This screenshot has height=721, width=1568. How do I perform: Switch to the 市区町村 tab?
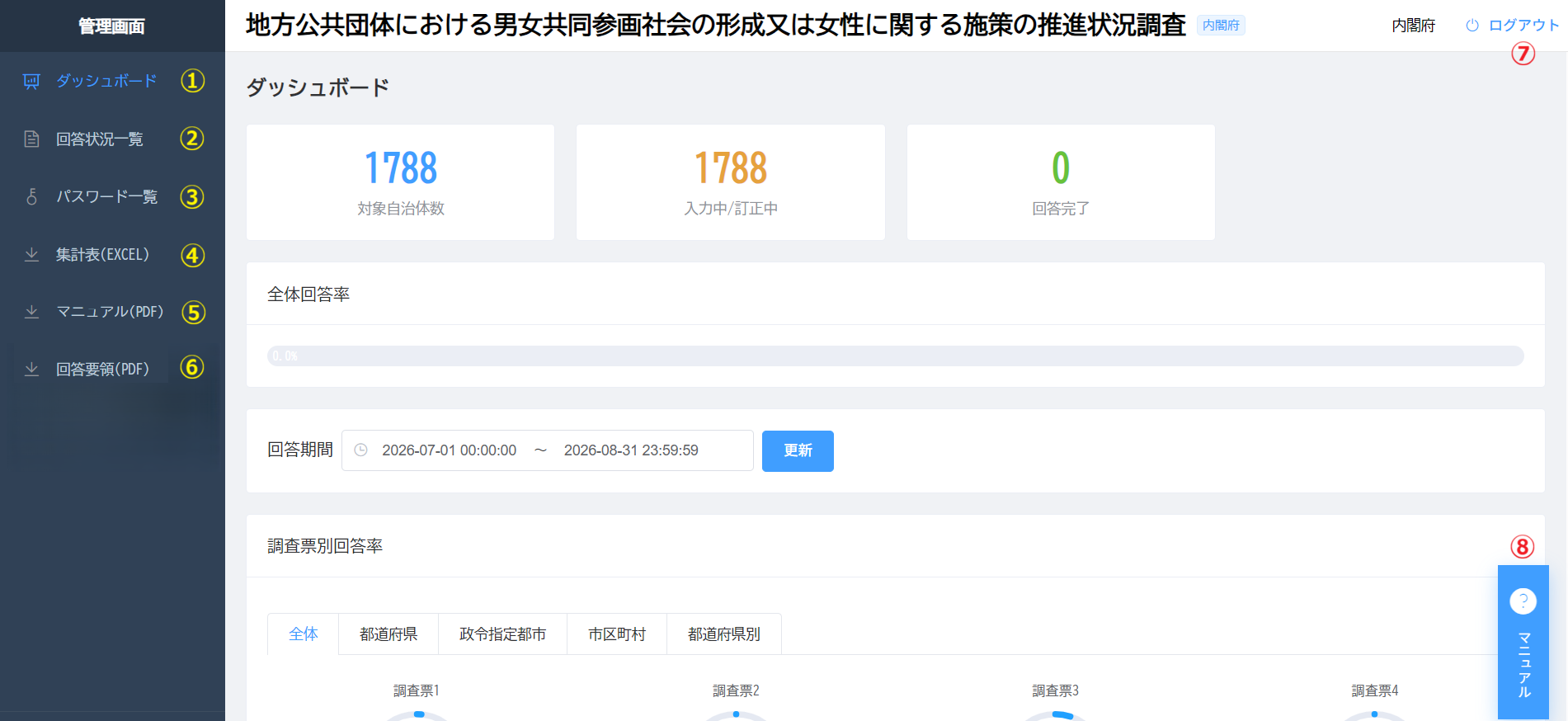(x=617, y=634)
